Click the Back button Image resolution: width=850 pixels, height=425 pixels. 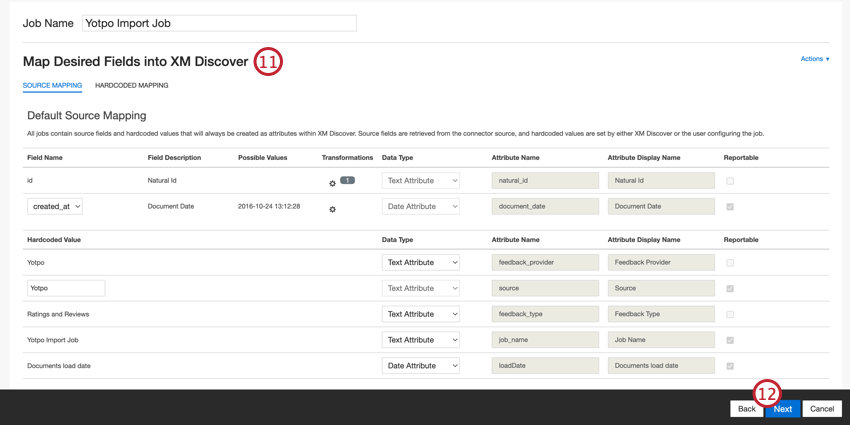point(746,409)
